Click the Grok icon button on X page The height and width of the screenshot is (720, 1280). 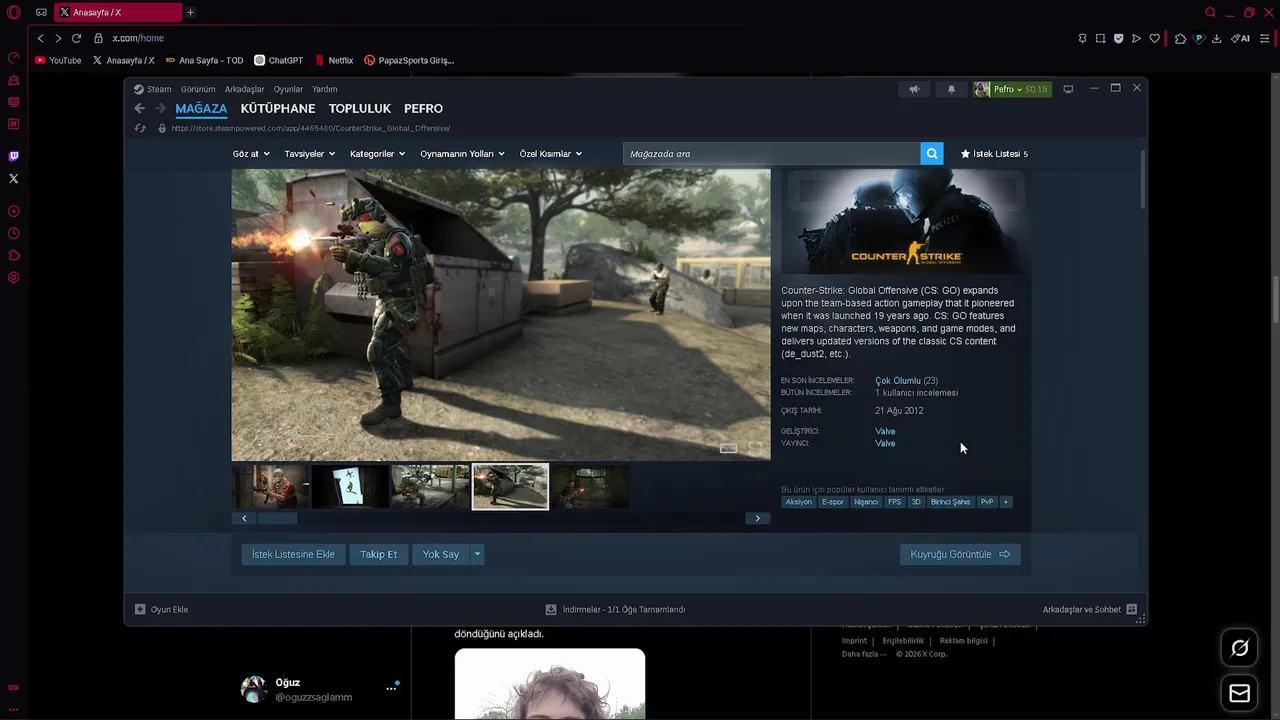(x=1240, y=648)
